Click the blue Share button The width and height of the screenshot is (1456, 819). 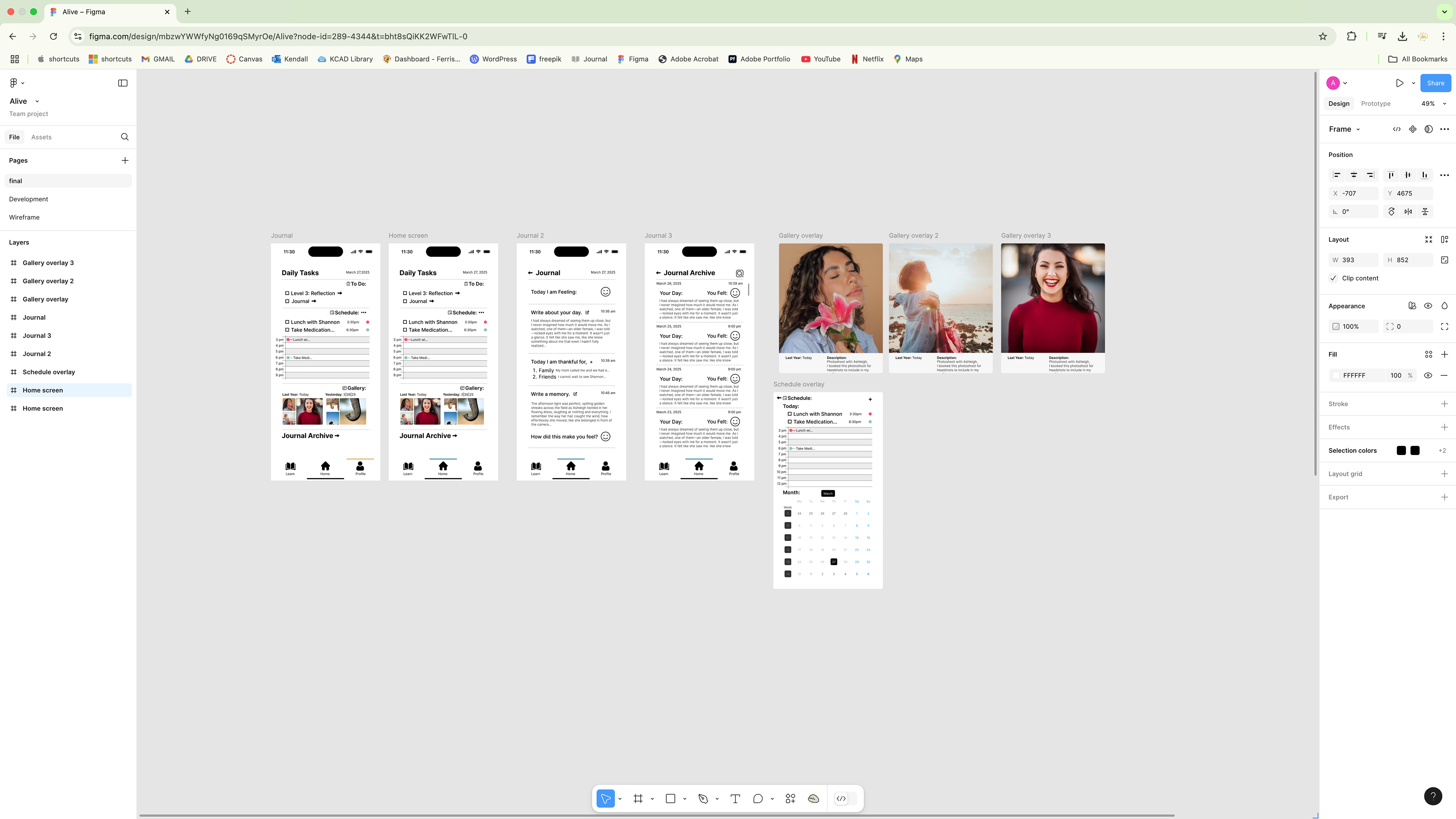(1435, 83)
